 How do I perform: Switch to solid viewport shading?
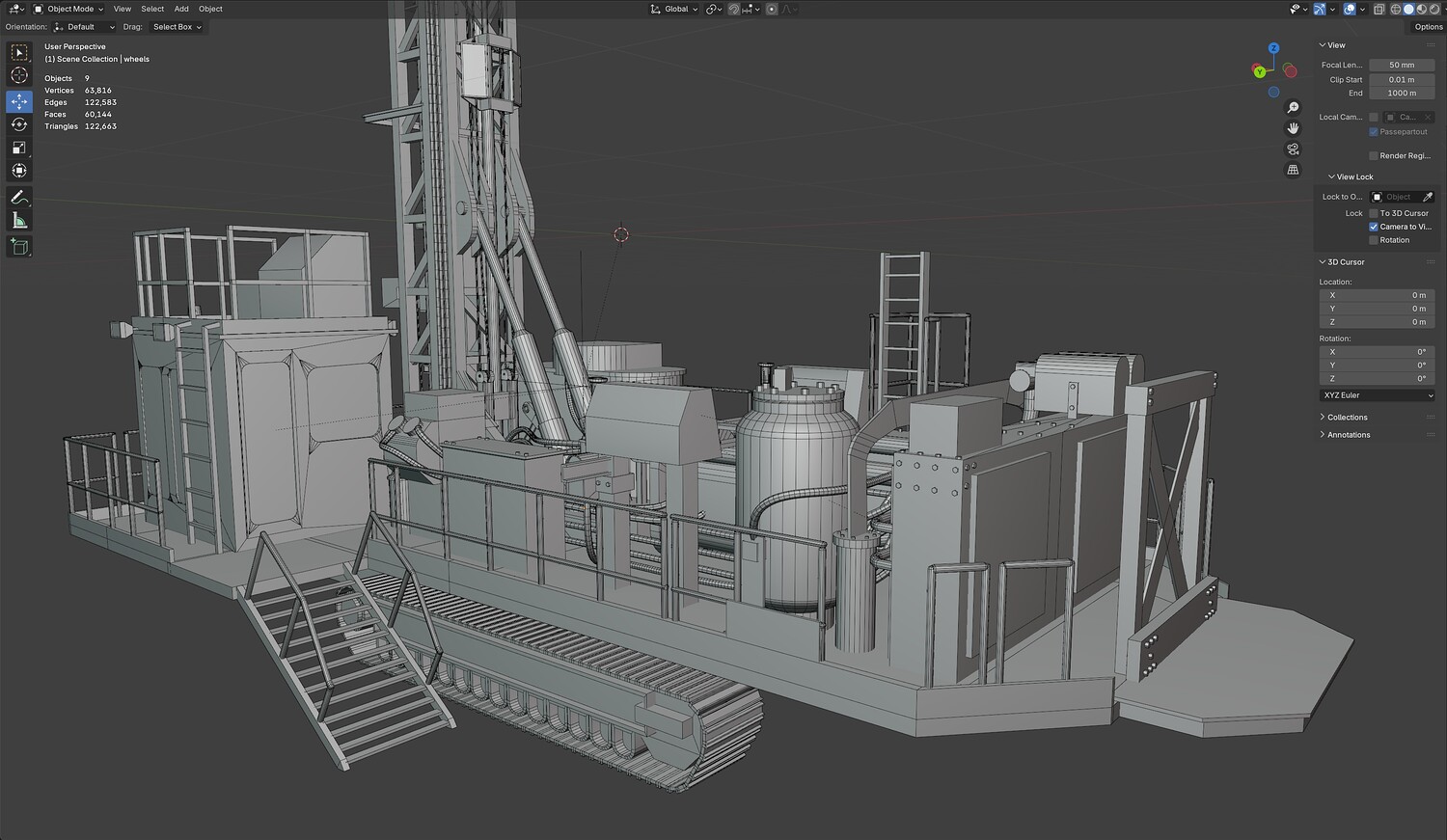1408,9
